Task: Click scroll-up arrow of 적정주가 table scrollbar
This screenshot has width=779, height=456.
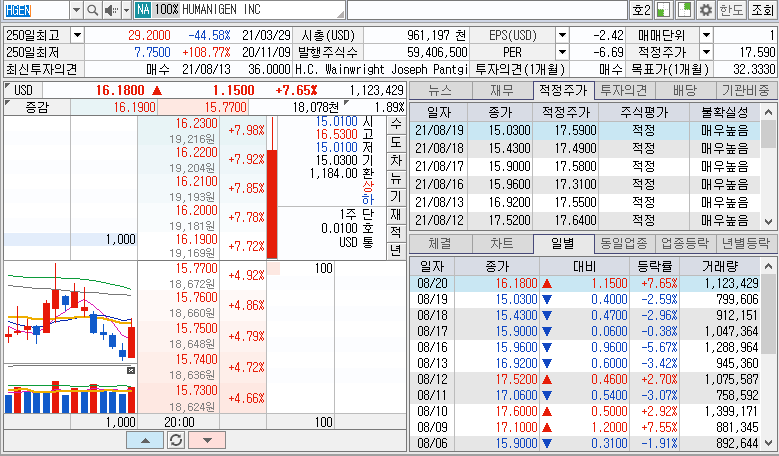Action: 769,112
